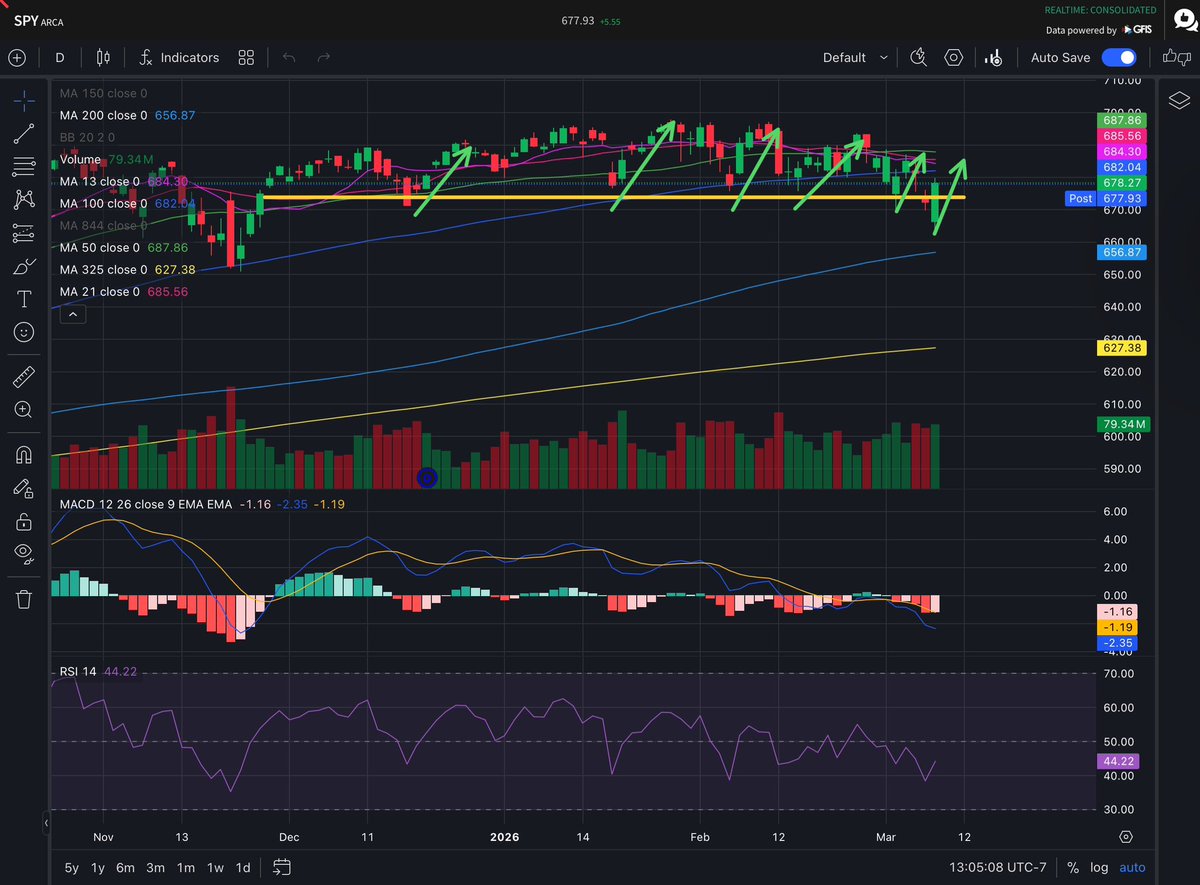Click the SPY ARCA symbol name

39,19
